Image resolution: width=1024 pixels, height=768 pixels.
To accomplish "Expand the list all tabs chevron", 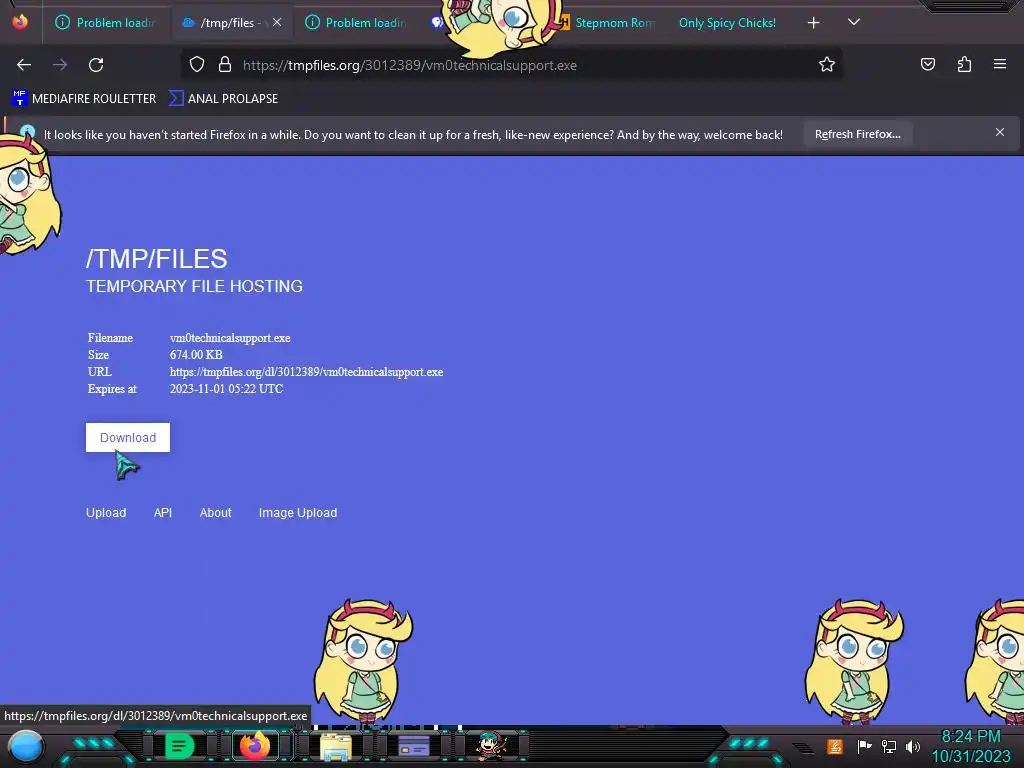I will point(854,22).
